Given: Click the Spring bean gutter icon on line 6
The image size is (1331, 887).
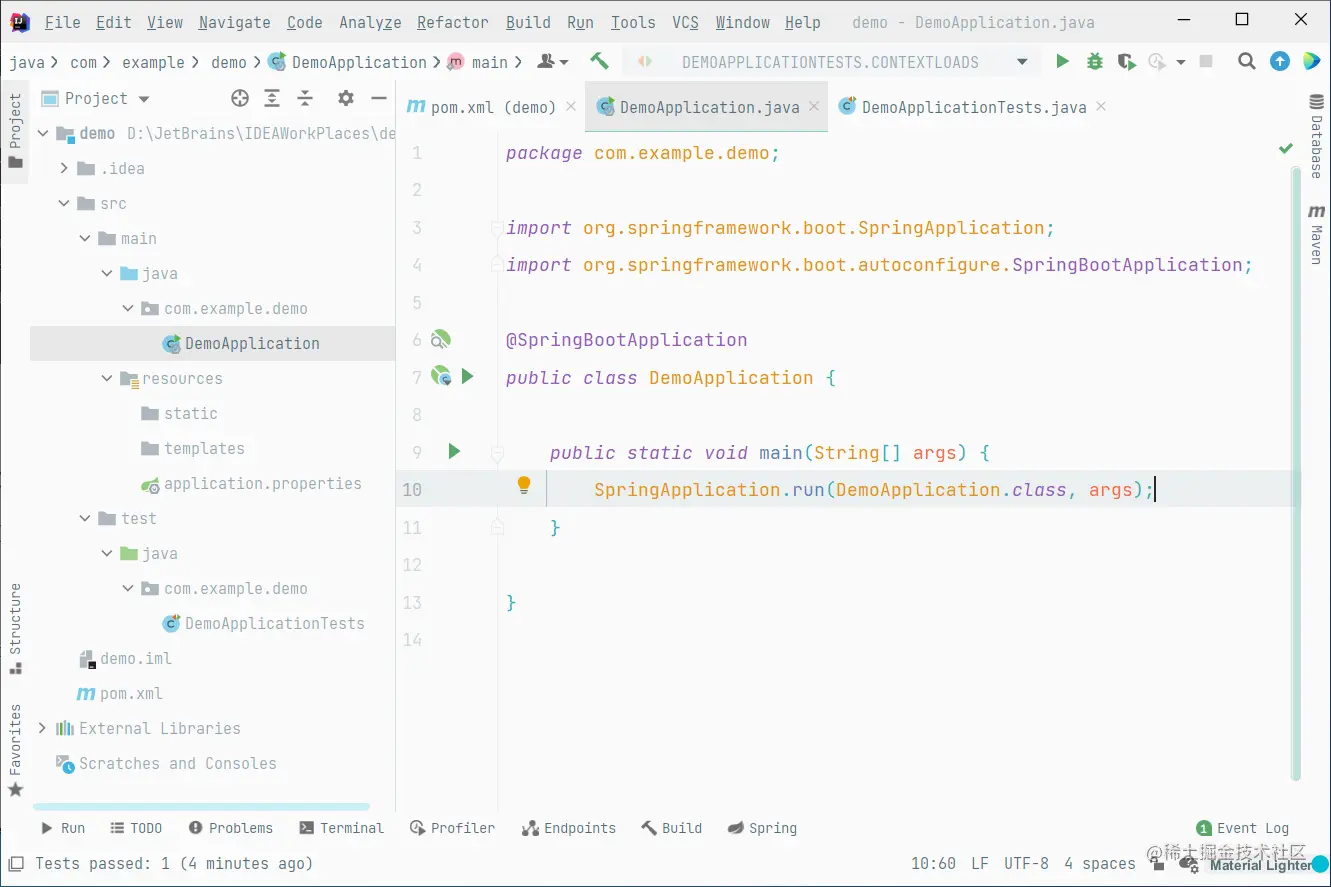Looking at the screenshot, I should pyautogui.click(x=440, y=340).
